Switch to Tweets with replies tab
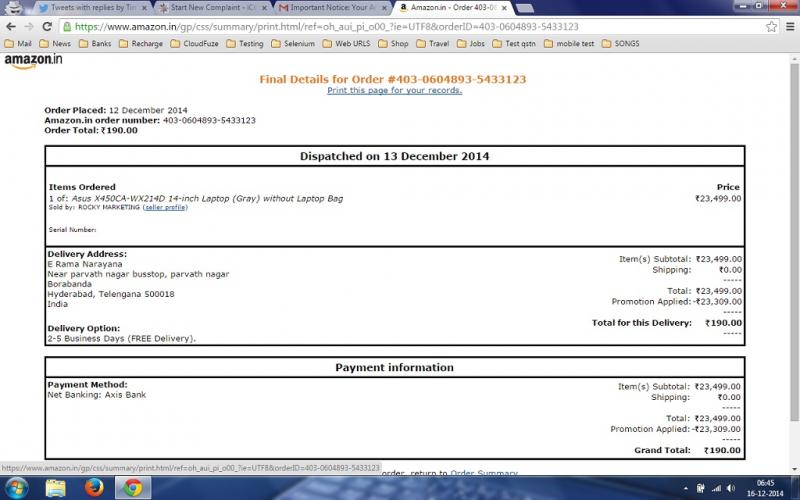 (x=92, y=8)
